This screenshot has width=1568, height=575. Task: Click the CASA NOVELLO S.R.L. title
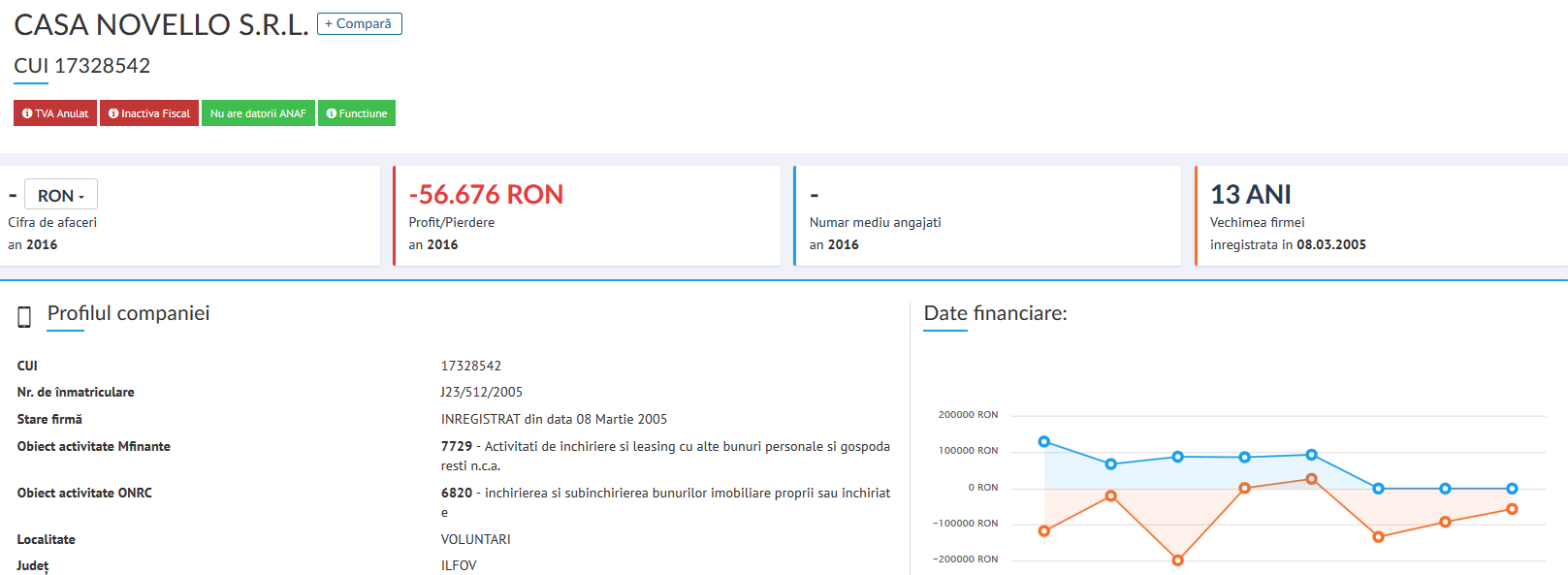[x=161, y=24]
